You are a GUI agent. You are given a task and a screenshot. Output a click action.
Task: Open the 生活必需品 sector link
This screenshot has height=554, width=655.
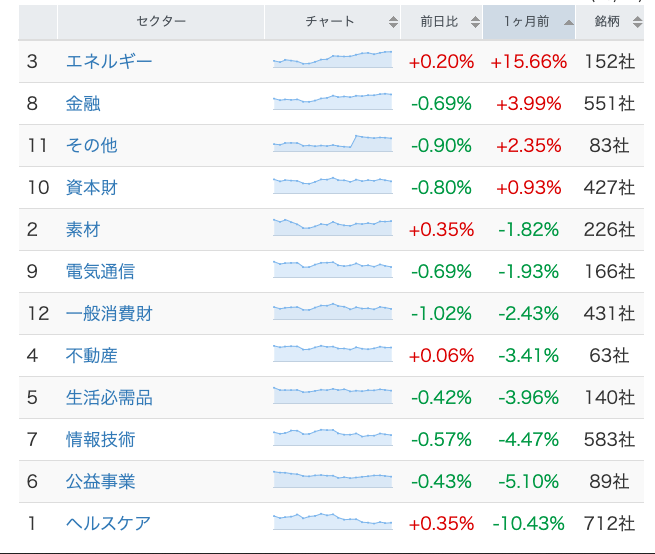tap(109, 398)
